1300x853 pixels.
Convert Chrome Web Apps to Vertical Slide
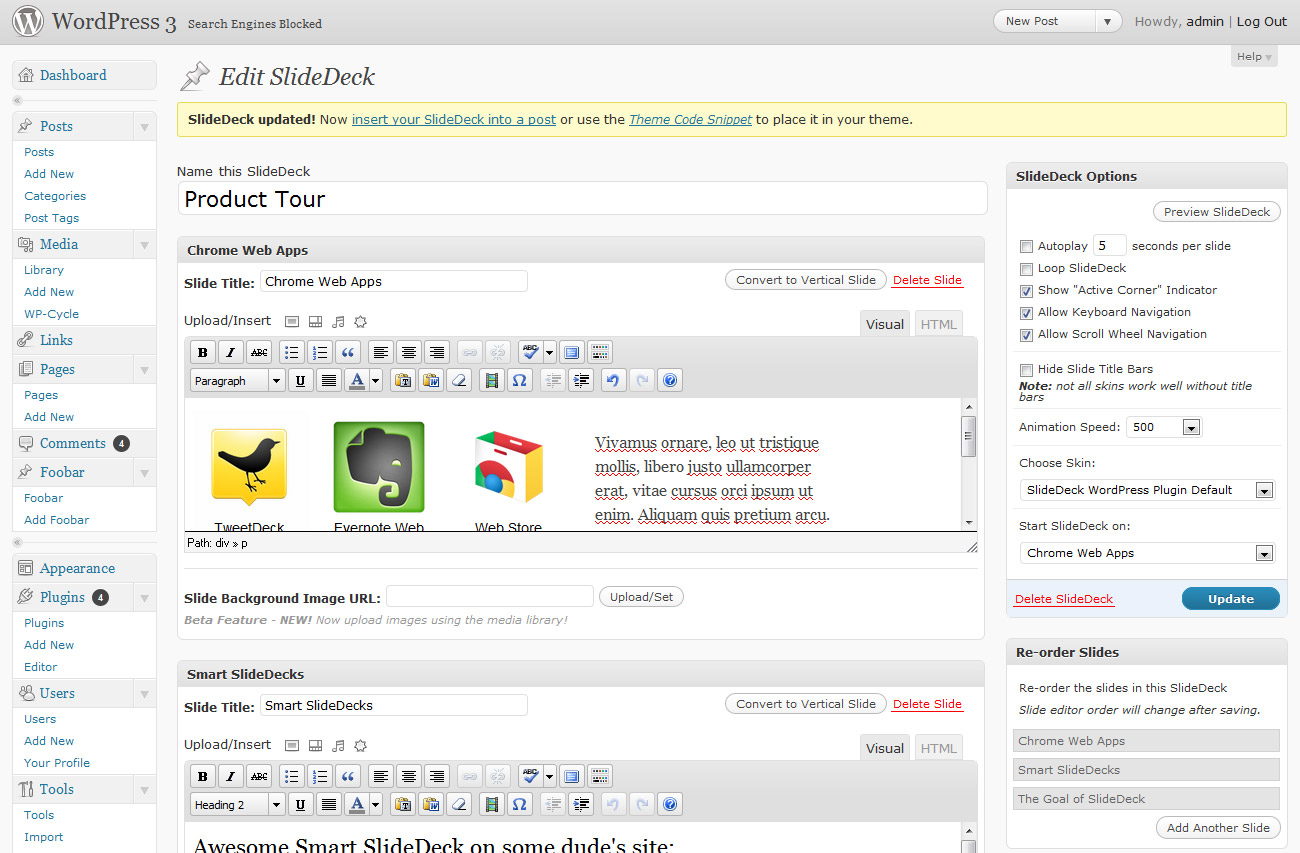(806, 280)
